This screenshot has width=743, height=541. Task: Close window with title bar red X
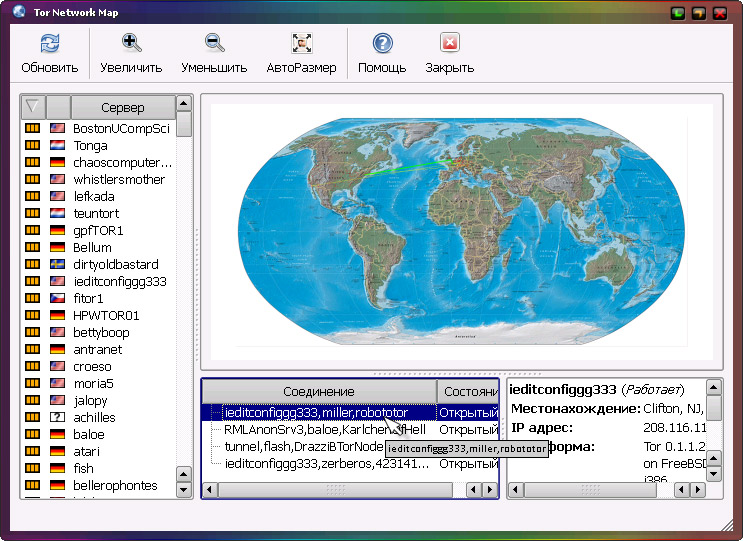point(720,13)
